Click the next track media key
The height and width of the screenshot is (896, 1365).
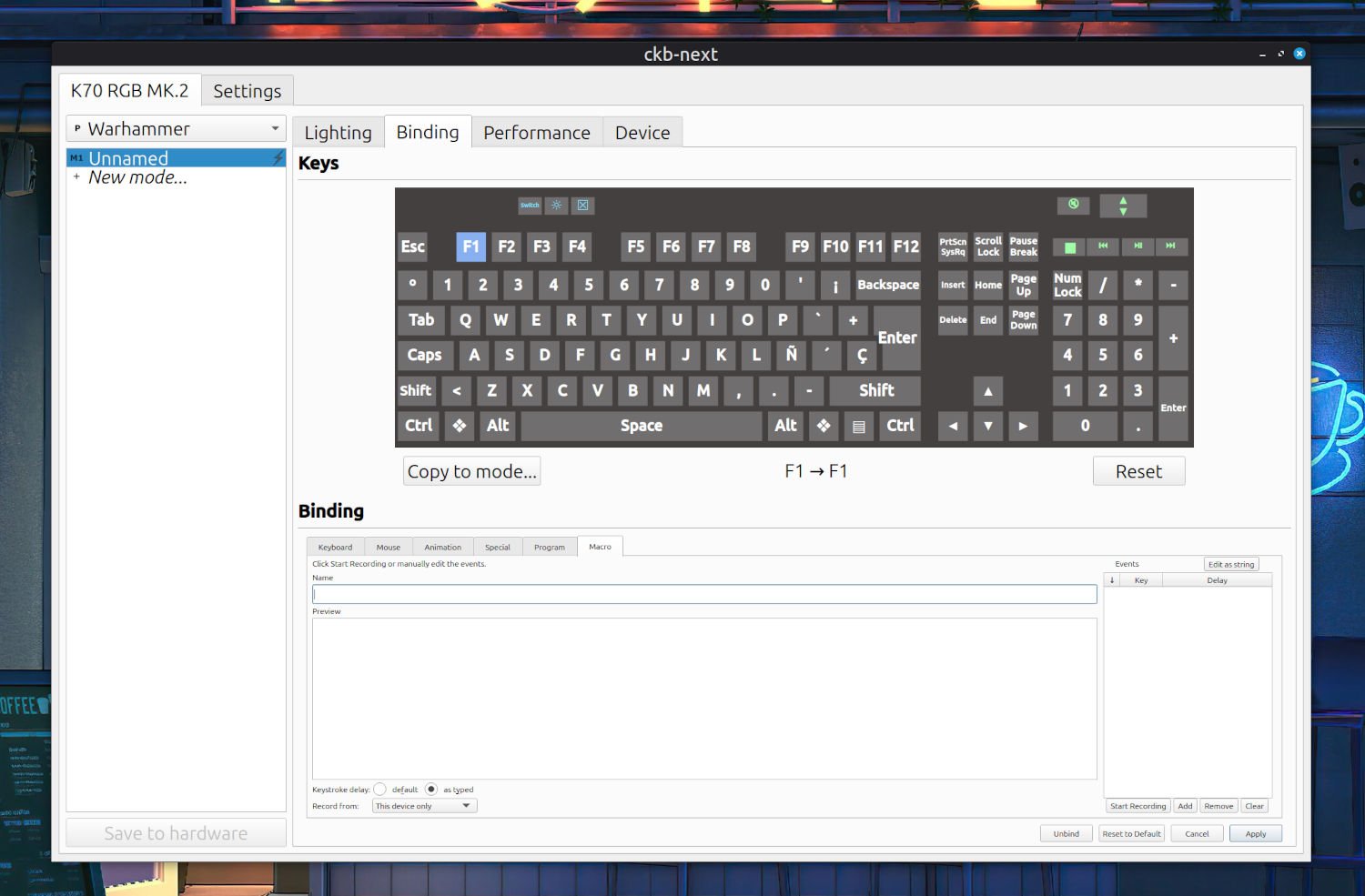click(1172, 247)
